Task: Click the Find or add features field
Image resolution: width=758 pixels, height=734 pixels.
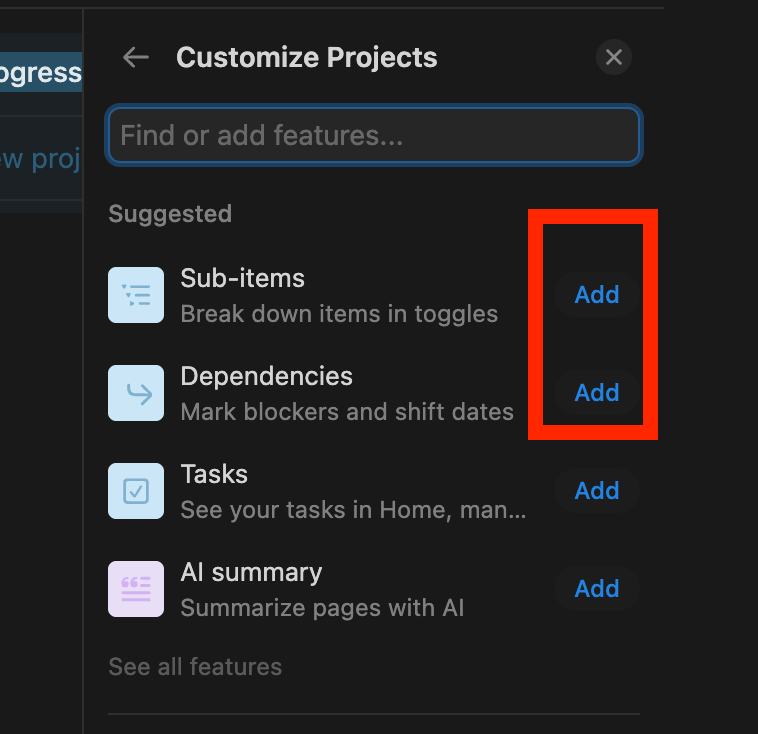Action: (x=373, y=135)
